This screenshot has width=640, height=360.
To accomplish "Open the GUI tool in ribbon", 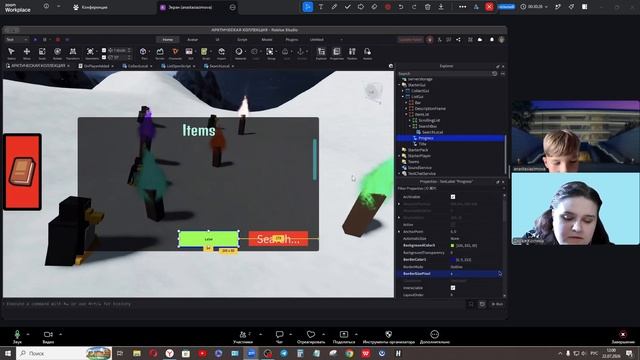I will (x=189, y=53).
